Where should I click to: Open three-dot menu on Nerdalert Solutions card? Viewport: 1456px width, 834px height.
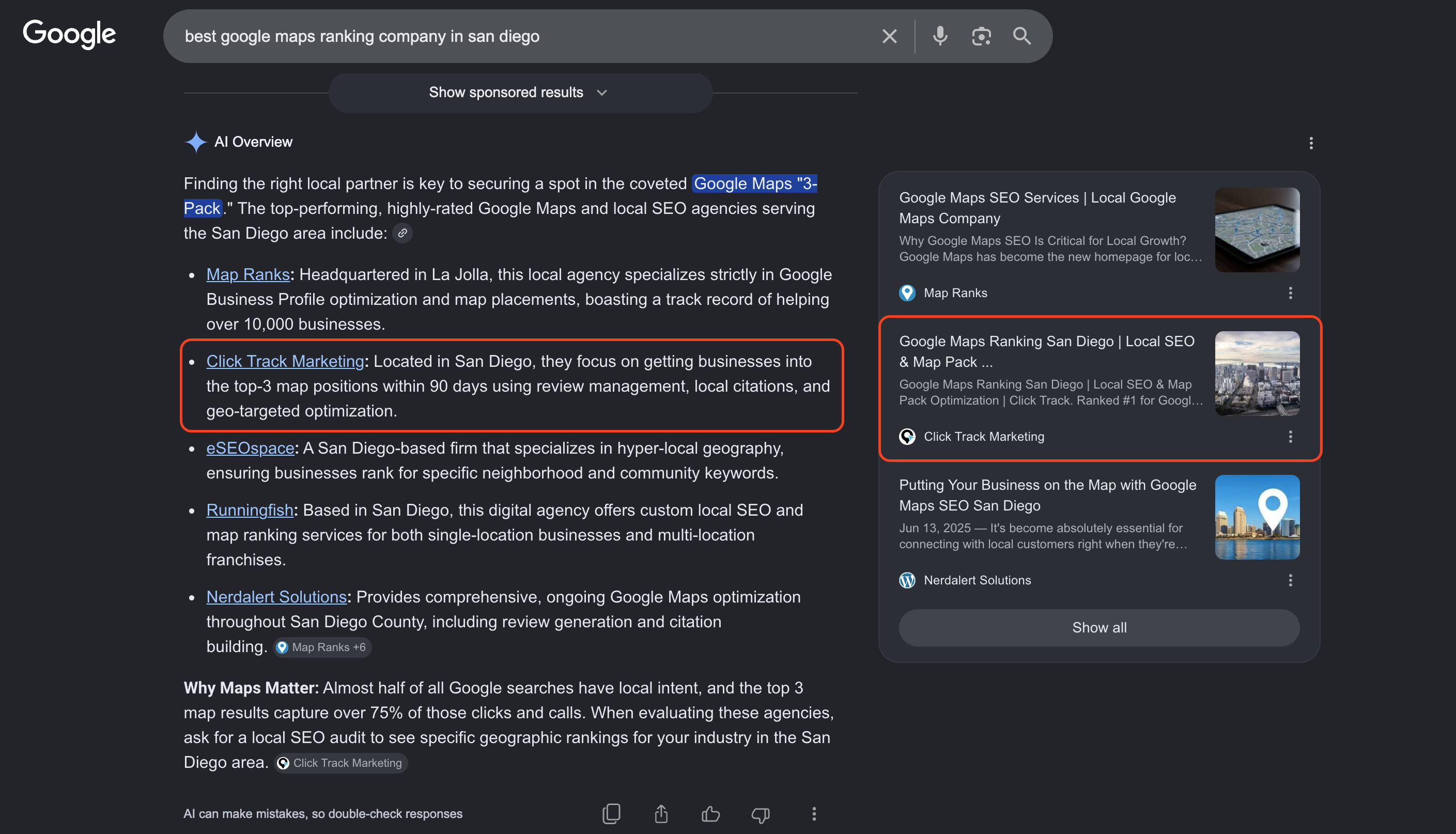(1290, 580)
